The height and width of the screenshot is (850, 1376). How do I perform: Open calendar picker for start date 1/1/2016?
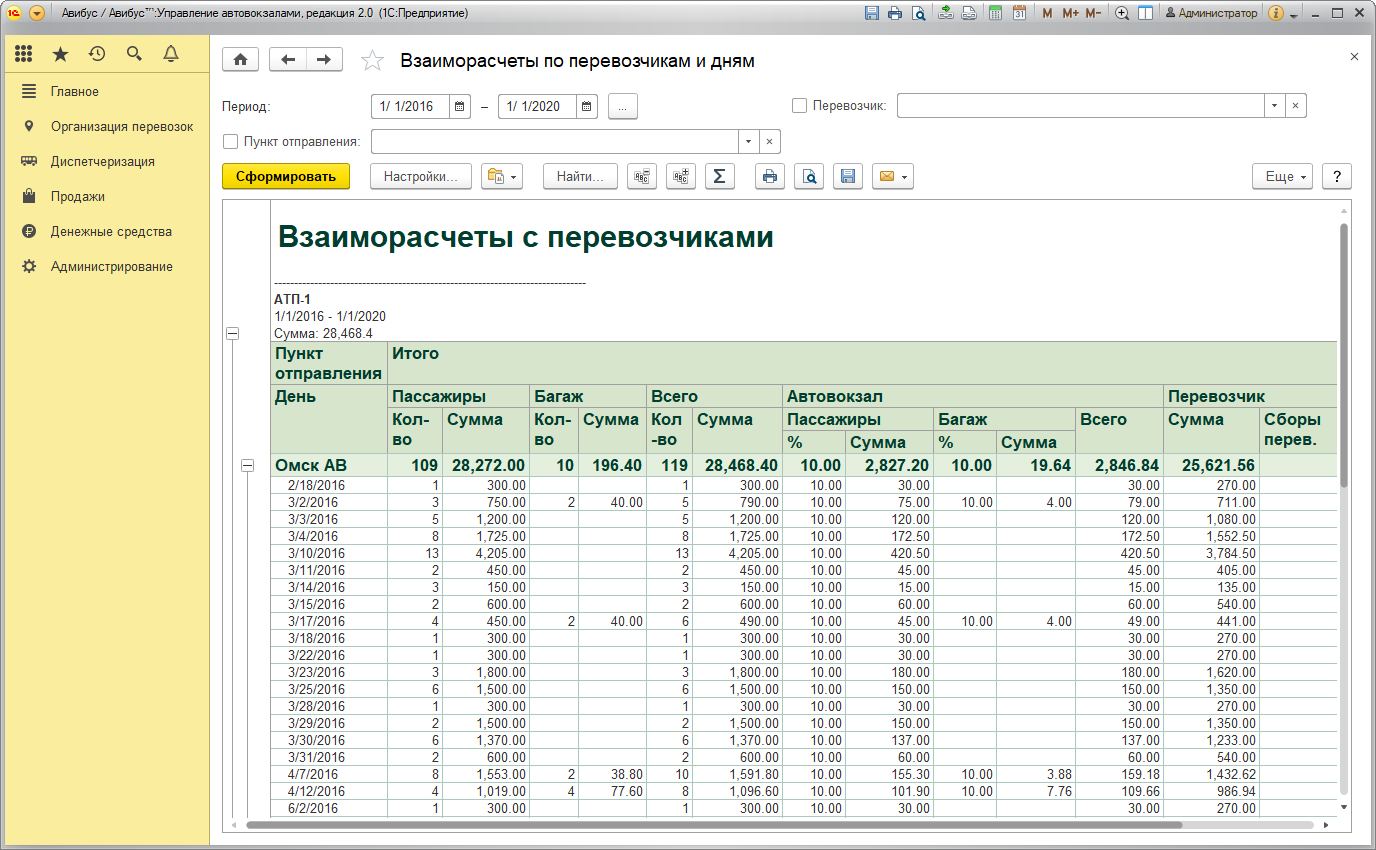(459, 106)
